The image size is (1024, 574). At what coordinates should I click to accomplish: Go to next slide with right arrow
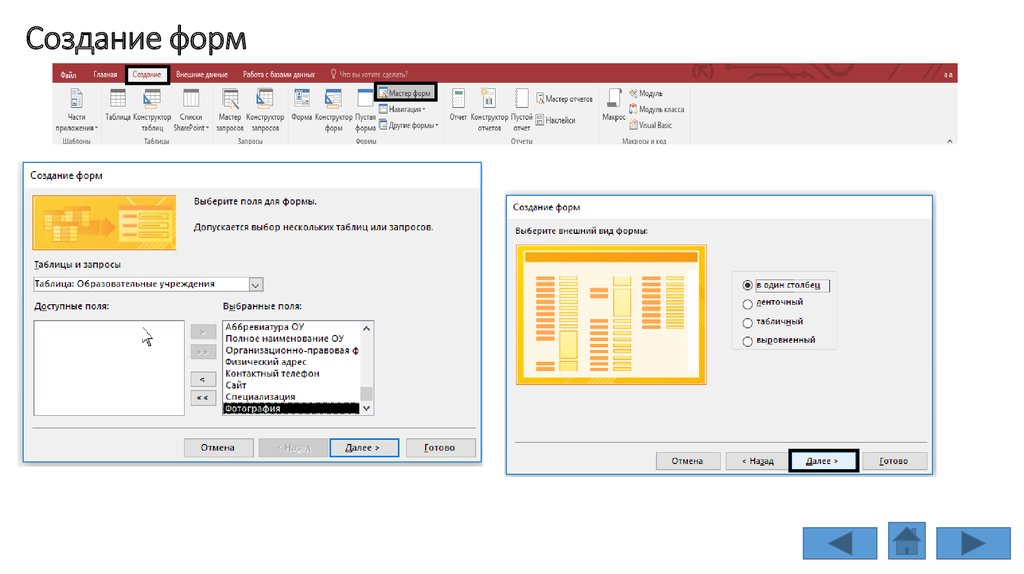[x=973, y=543]
